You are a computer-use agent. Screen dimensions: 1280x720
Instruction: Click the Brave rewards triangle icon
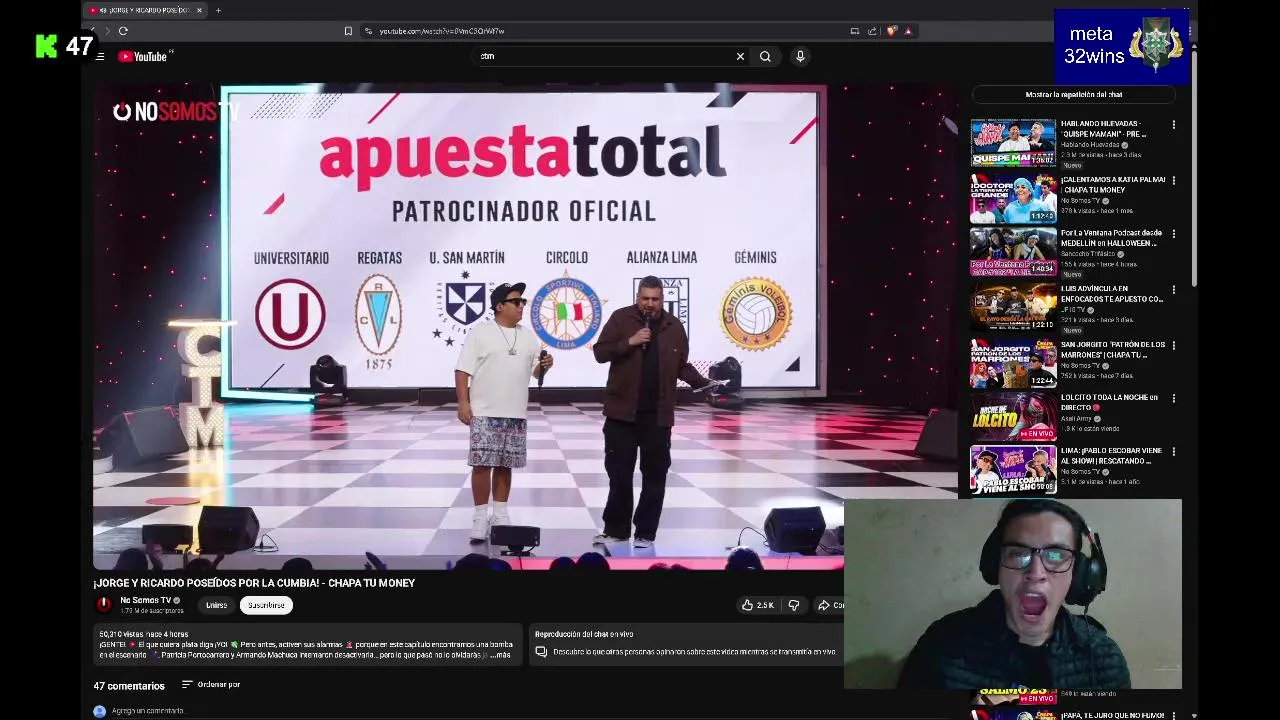click(908, 31)
